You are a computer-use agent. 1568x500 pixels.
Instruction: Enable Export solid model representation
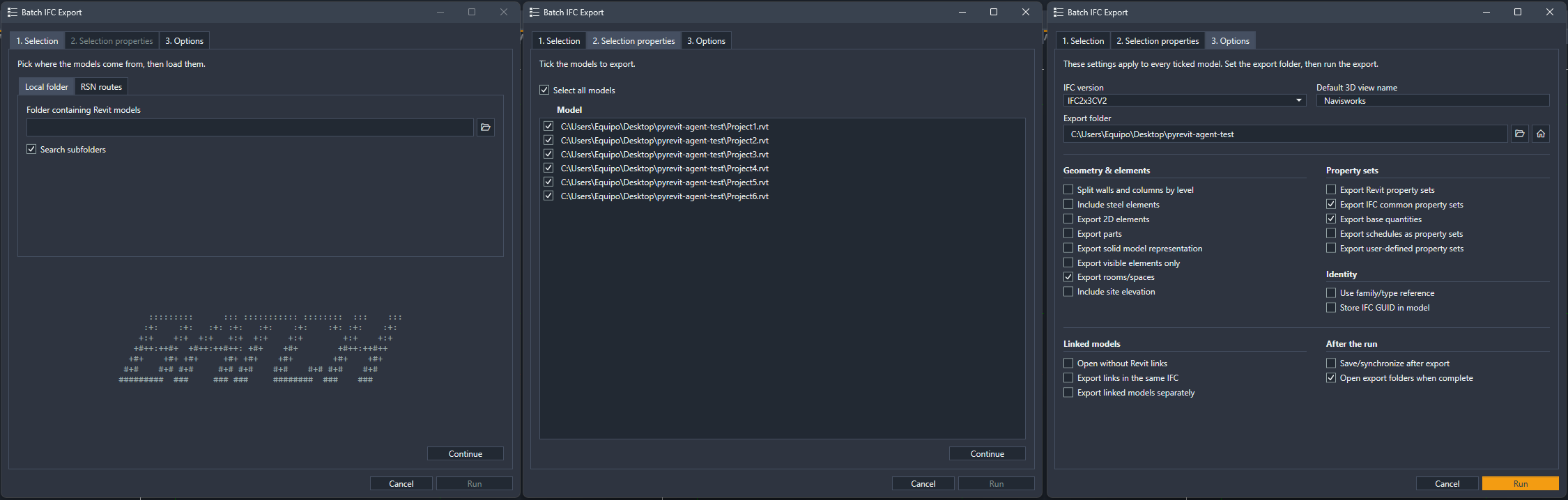[1068, 248]
